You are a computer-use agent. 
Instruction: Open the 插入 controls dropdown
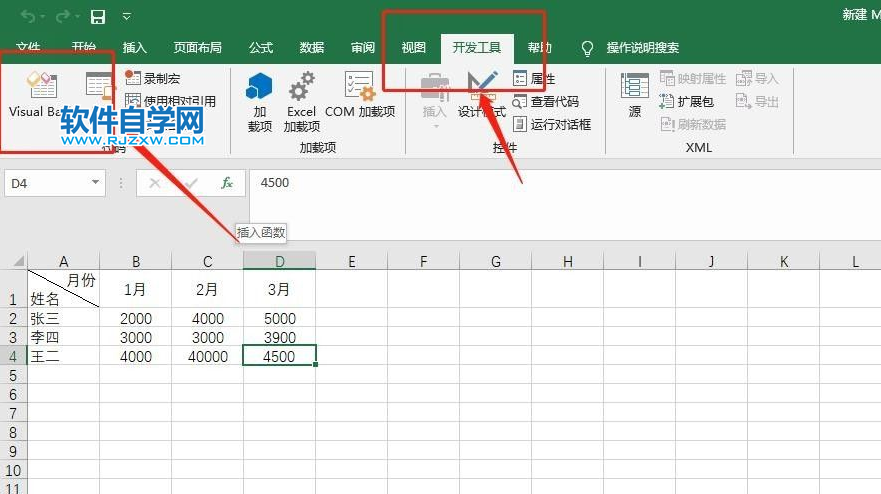(435, 100)
